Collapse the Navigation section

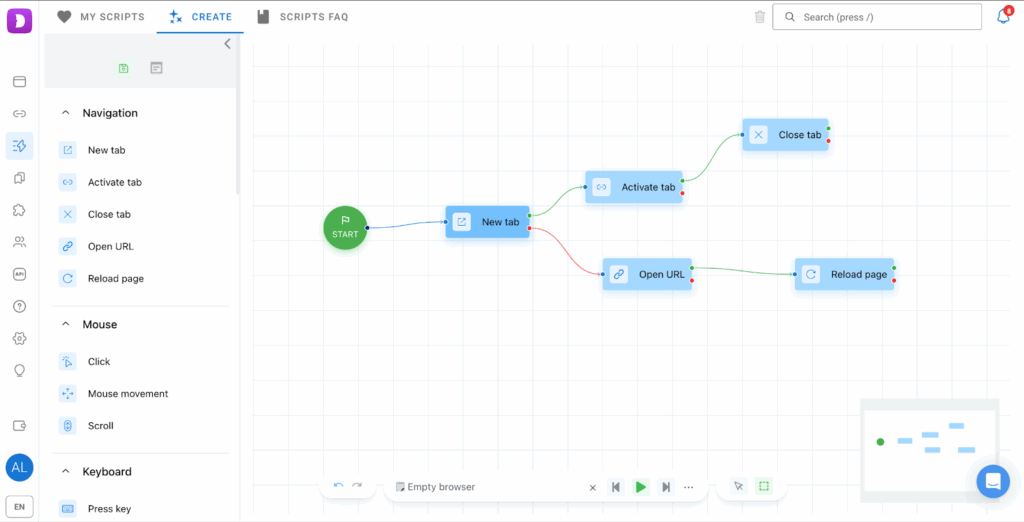click(66, 113)
